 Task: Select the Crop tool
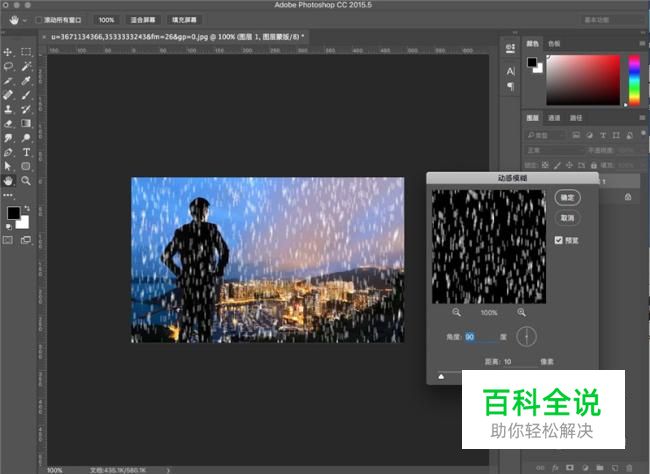pos(8,80)
